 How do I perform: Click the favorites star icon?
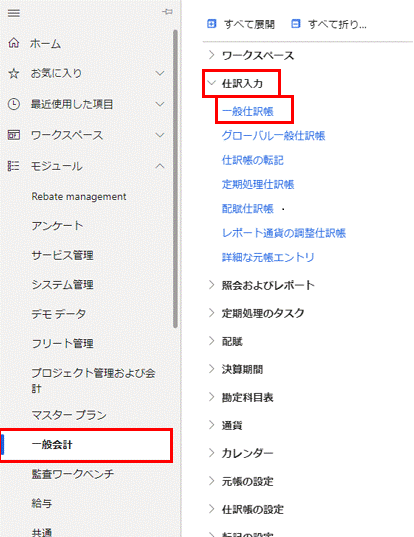coord(14,73)
